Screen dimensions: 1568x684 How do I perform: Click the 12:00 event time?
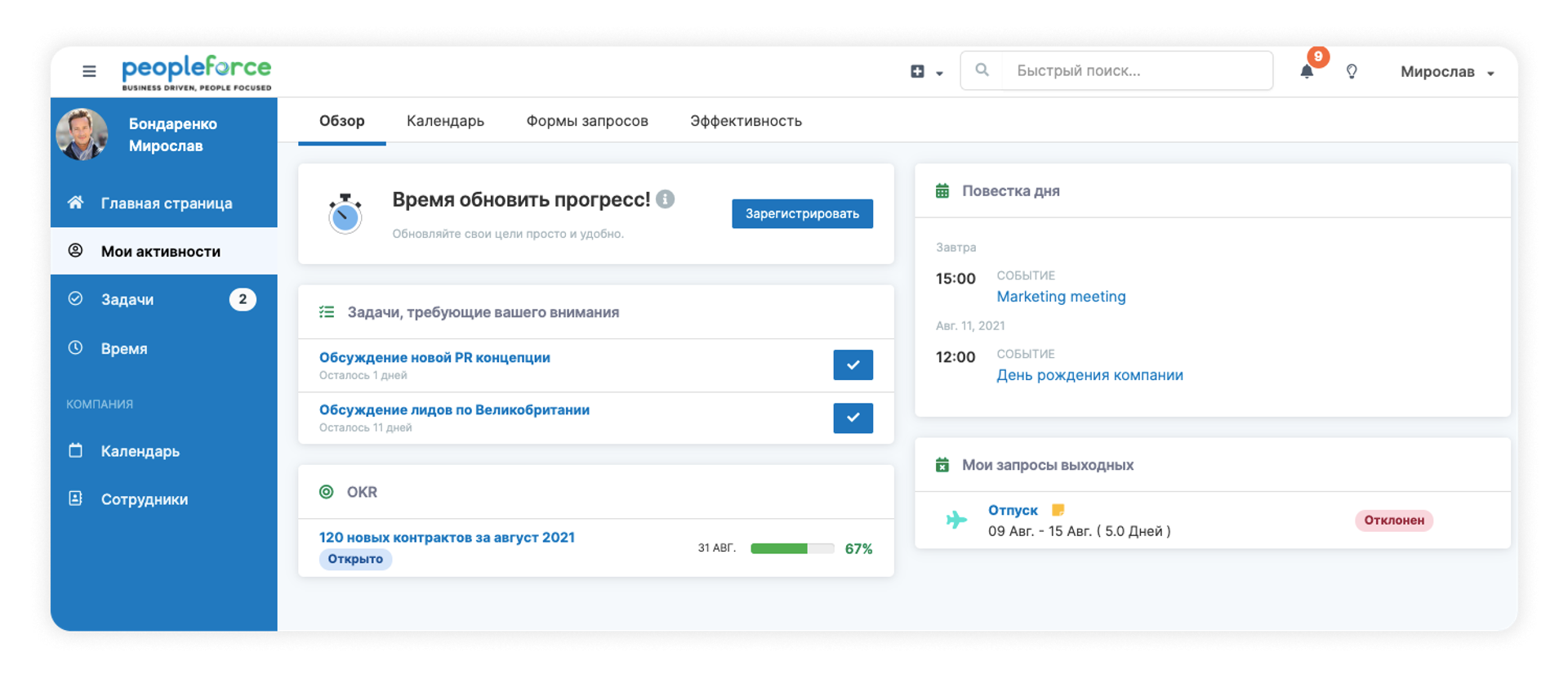point(955,357)
